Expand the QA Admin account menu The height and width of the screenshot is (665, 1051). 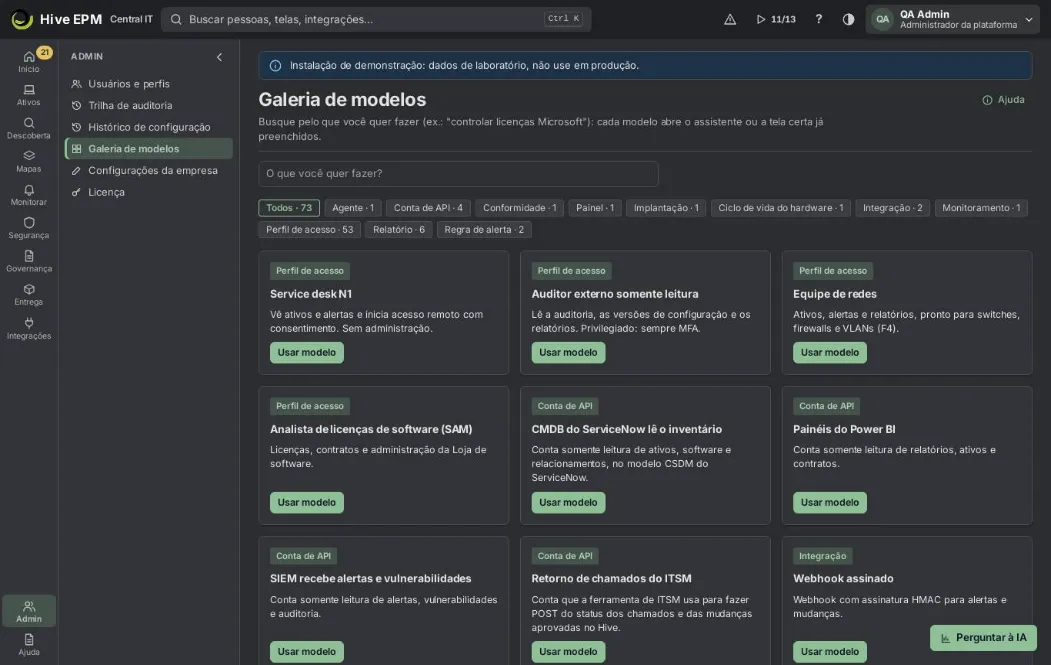tap(952, 19)
